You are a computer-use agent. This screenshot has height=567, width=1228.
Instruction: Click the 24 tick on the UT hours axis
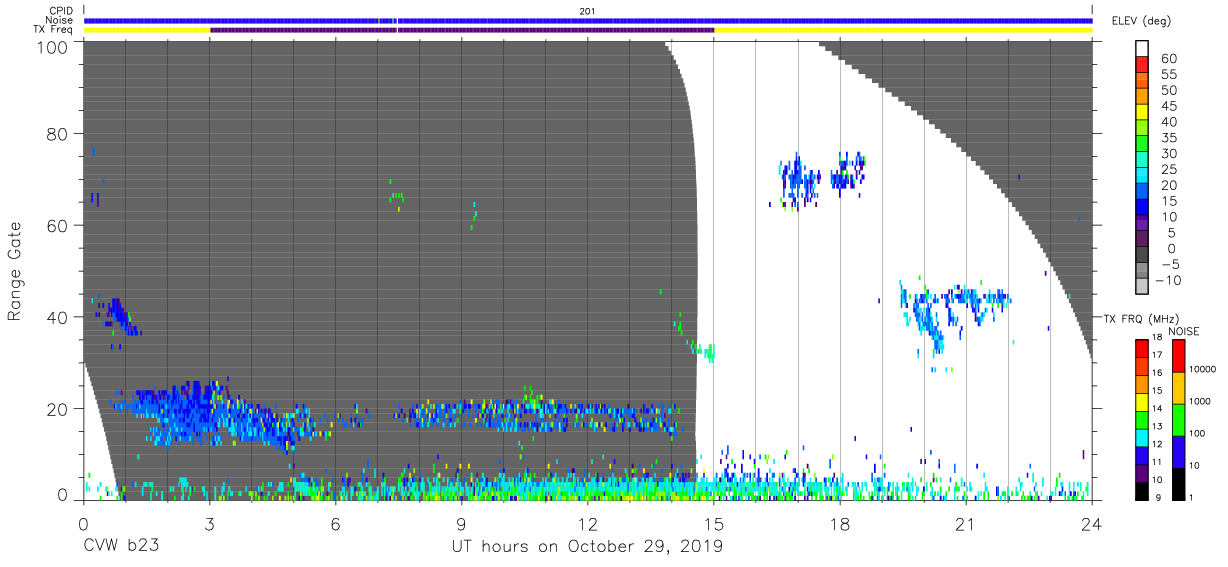1091,525
